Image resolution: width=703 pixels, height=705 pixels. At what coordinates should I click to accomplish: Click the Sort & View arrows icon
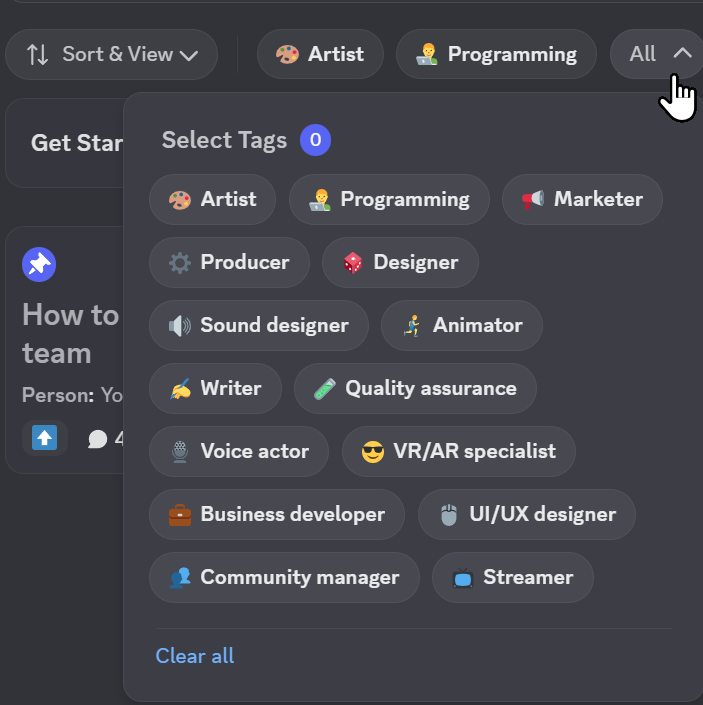click(38, 54)
